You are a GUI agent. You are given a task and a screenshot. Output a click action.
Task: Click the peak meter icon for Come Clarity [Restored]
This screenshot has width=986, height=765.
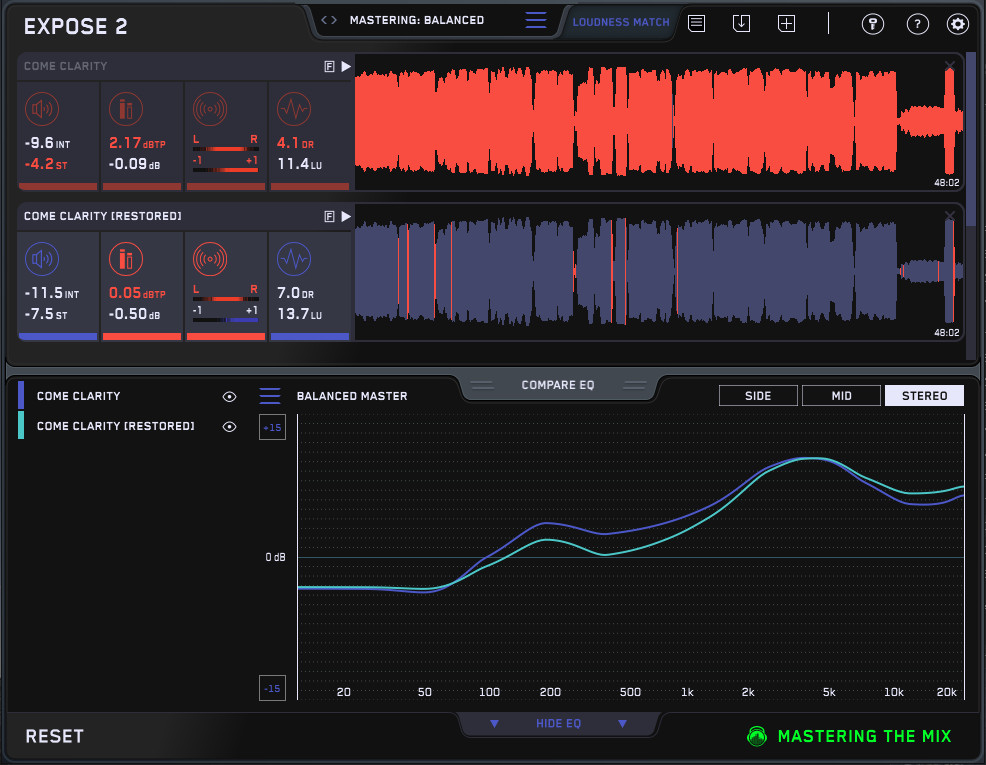pos(125,259)
